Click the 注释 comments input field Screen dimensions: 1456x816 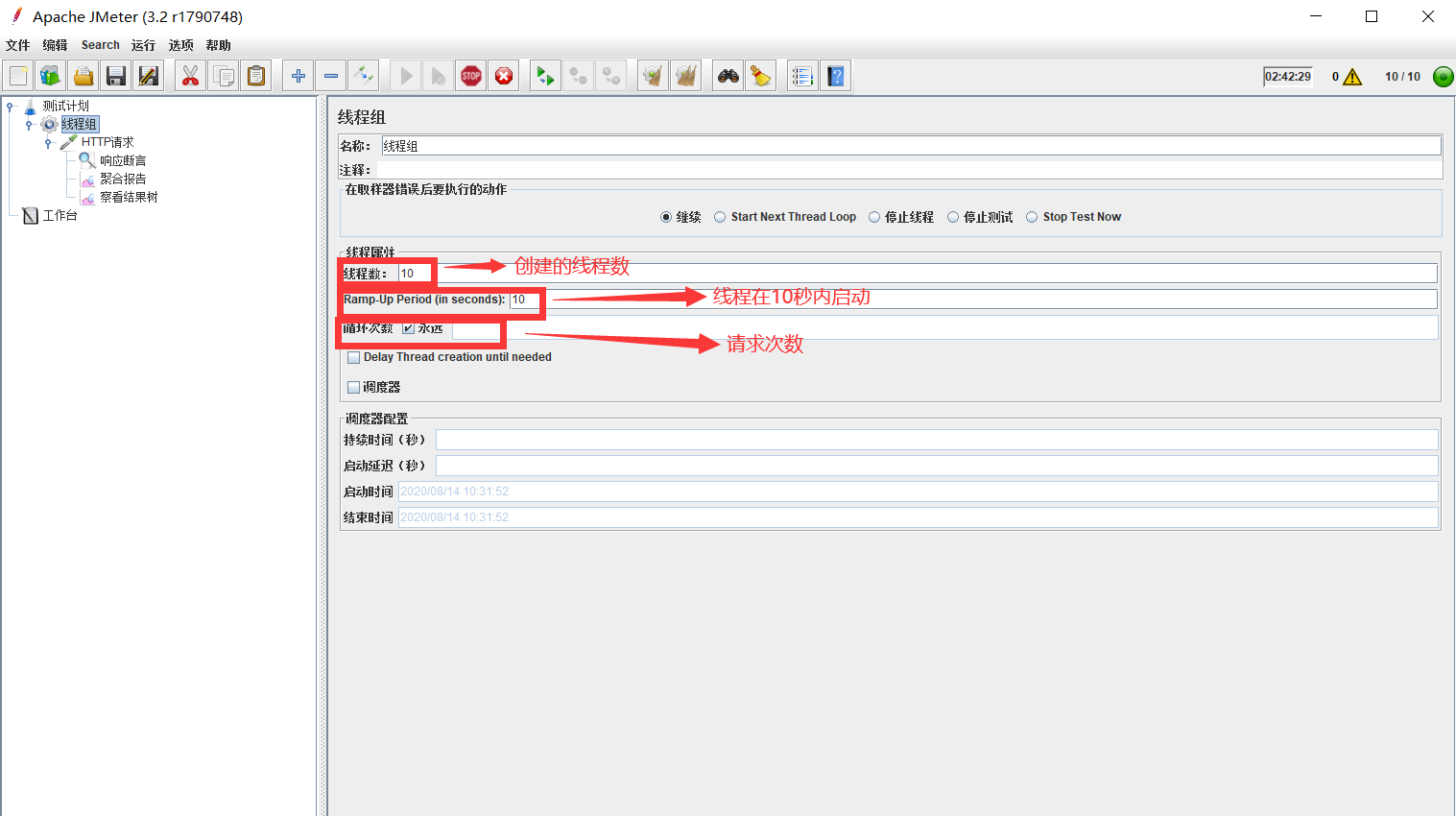click(x=908, y=170)
